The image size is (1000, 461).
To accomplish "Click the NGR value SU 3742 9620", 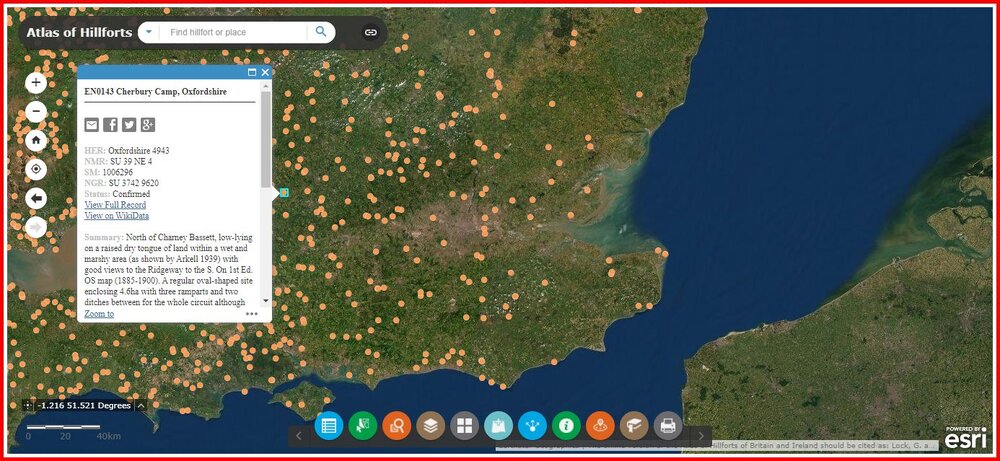I will [133, 183].
